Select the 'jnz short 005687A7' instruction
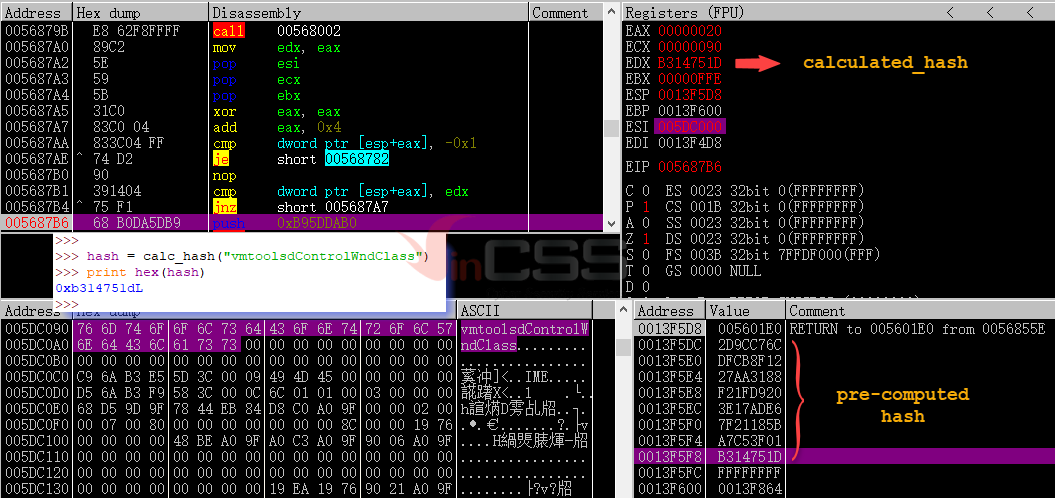The width and height of the screenshot is (1055, 498). (x=301, y=207)
